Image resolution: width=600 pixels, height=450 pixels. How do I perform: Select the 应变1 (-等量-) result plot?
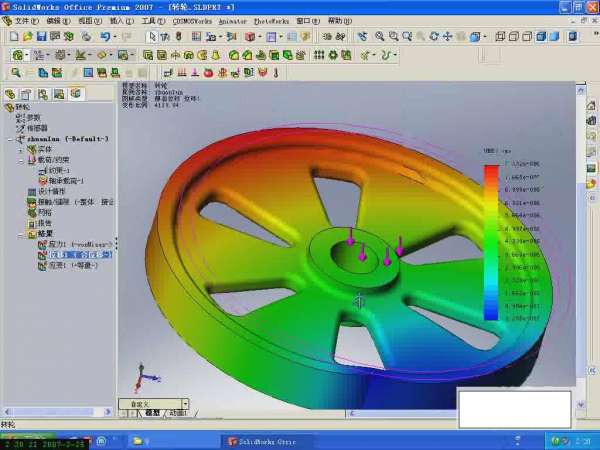coord(68,266)
